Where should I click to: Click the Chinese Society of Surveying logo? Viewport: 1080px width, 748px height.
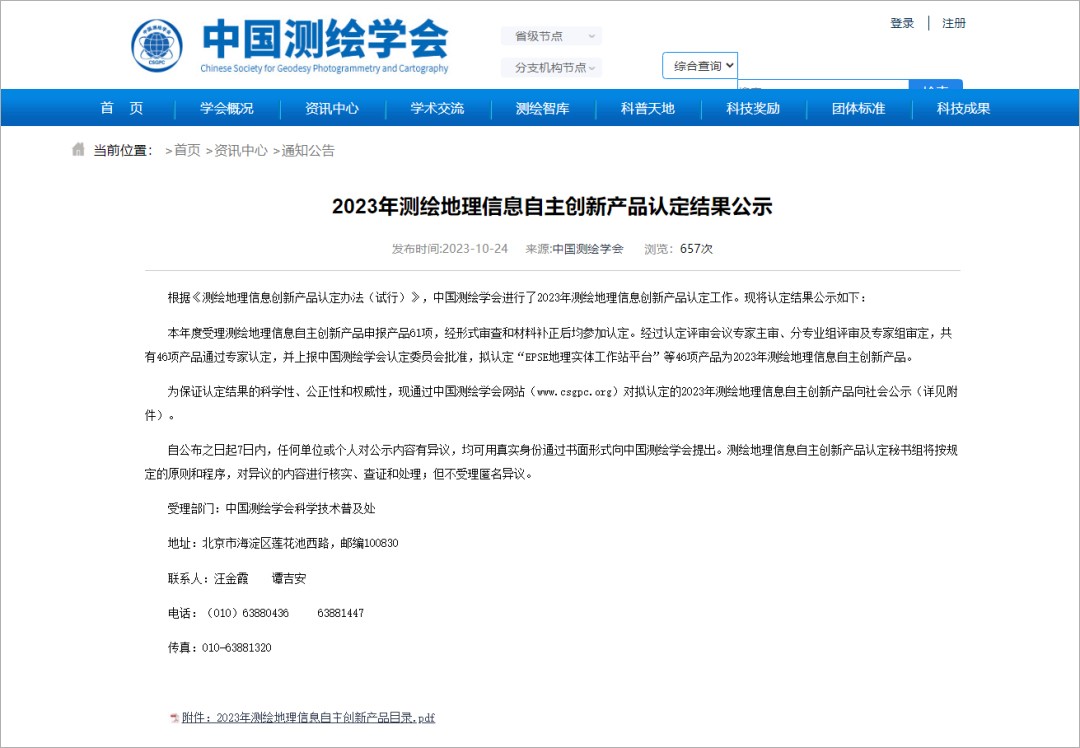155,43
